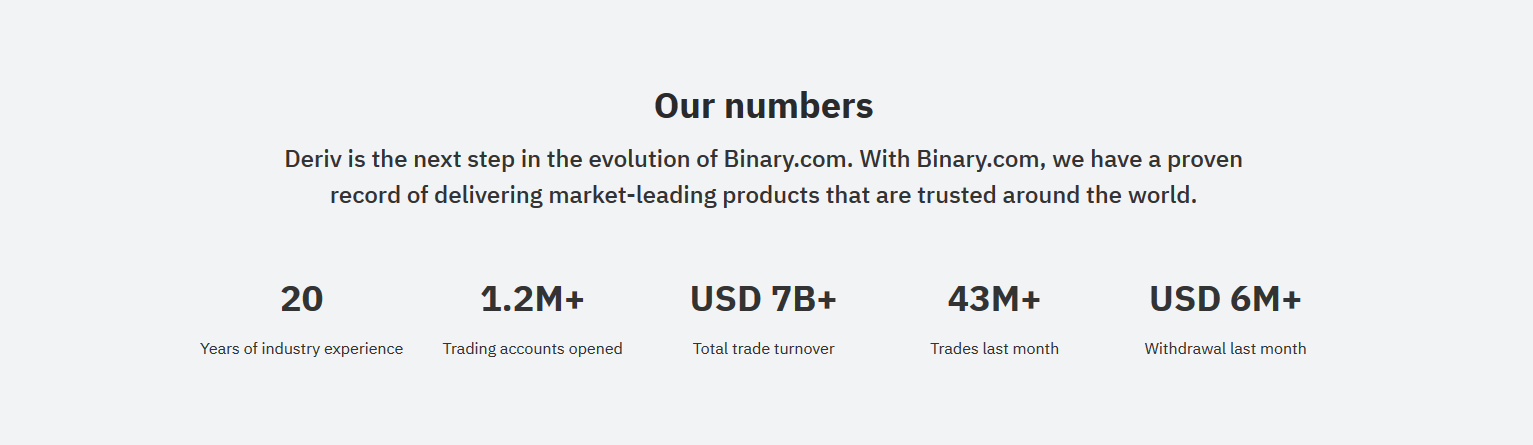Click "Binary.com" following the word "With"

tap(981, 159)
